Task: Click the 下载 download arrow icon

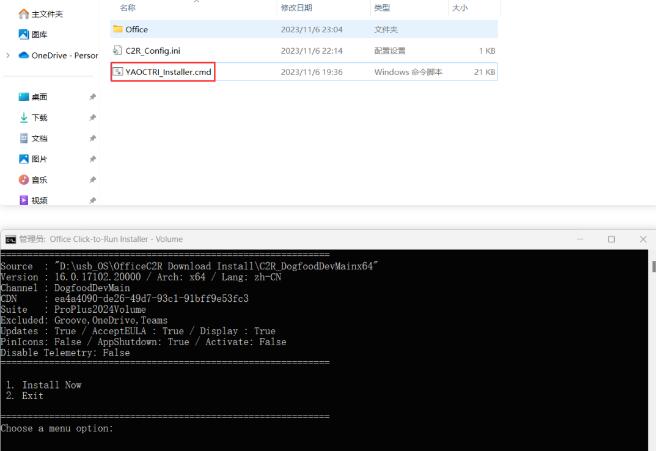Action: (x=24, y=118)
